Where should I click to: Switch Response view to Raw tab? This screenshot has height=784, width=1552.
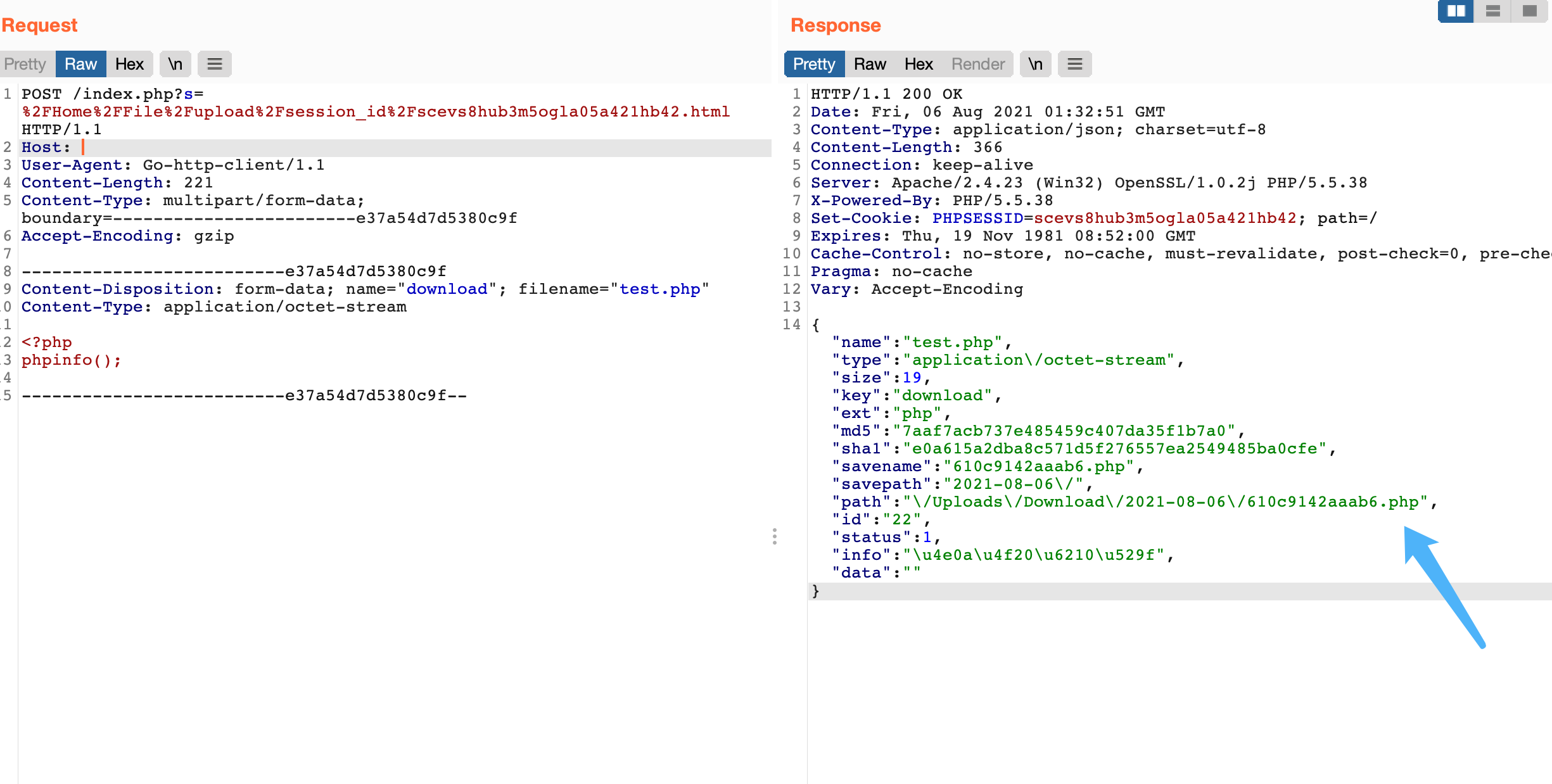point(870,64)
